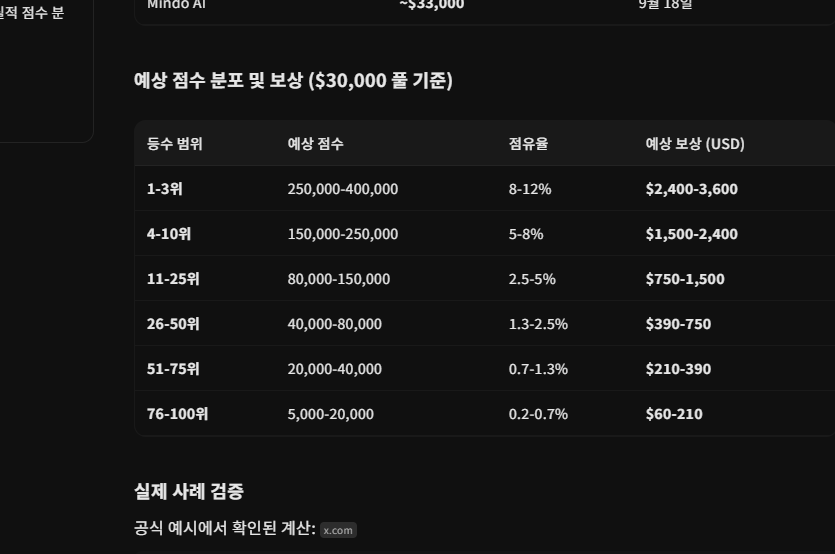Select the $1,500-2,400 reward cell

pyautogui.click(x=692, y=234)
